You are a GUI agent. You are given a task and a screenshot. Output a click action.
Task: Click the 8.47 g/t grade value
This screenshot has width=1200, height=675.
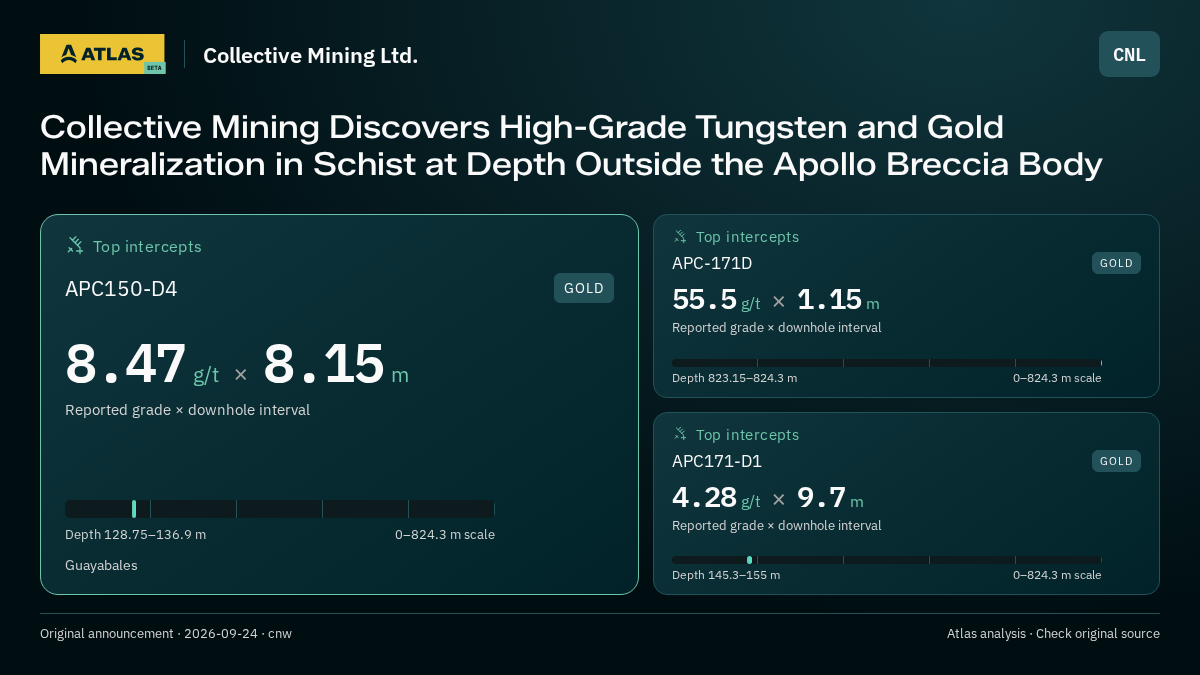coord(142,364)
